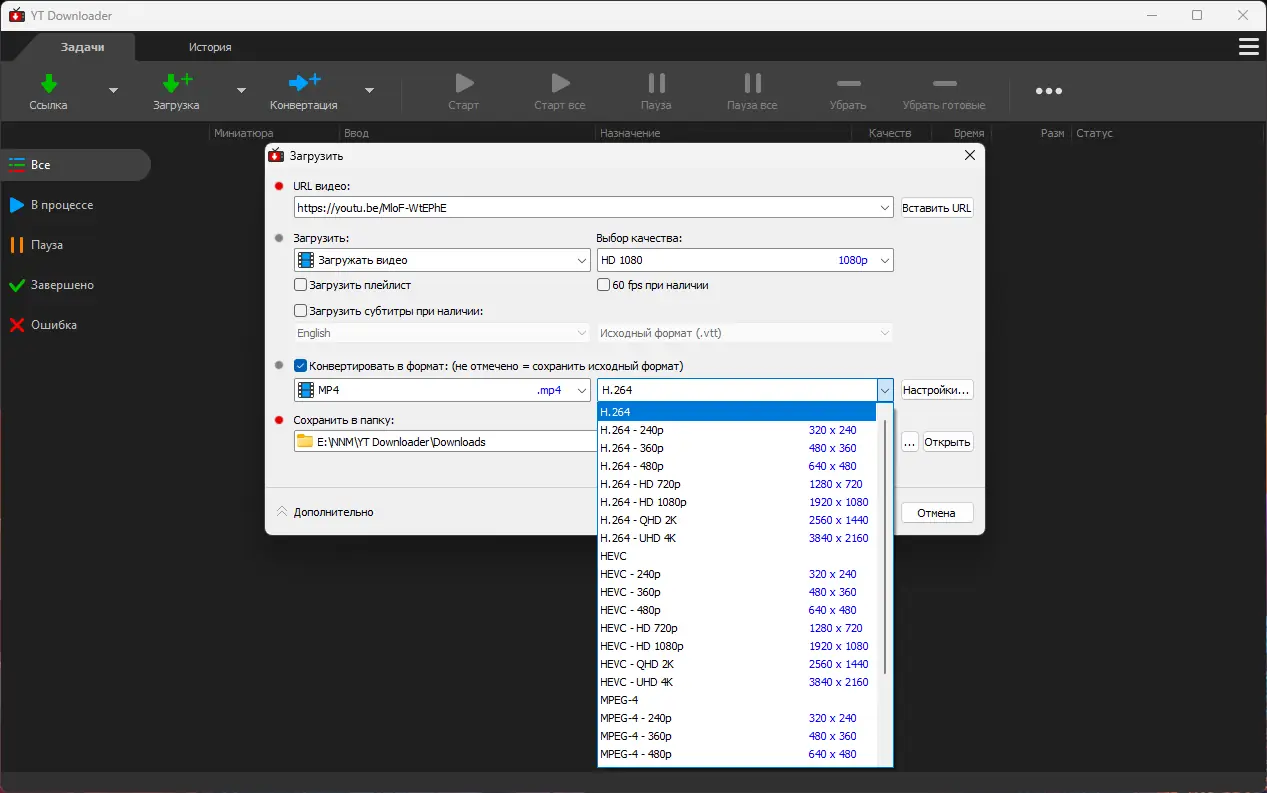Click the Сохранить в папку path field
The height and width of the screenshot is (793, 1267).
[x=445, y=442]
